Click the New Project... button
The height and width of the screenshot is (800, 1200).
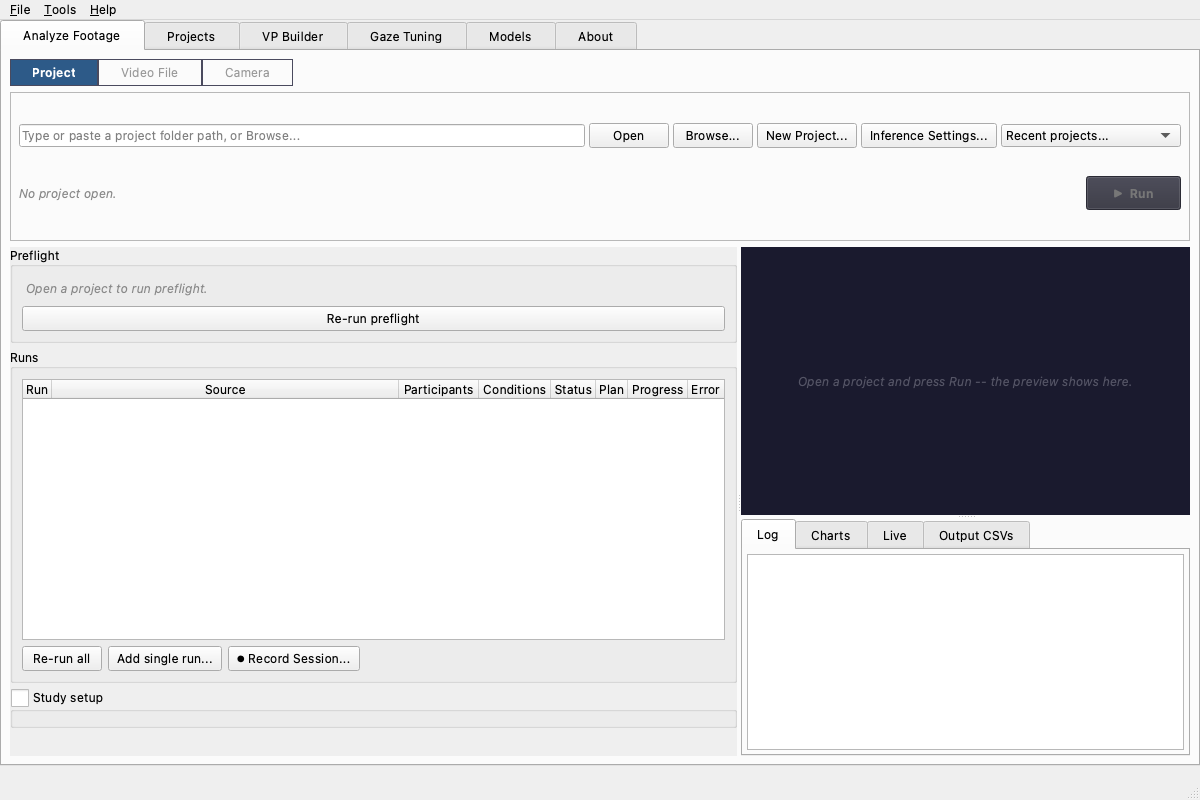point(806,135)
